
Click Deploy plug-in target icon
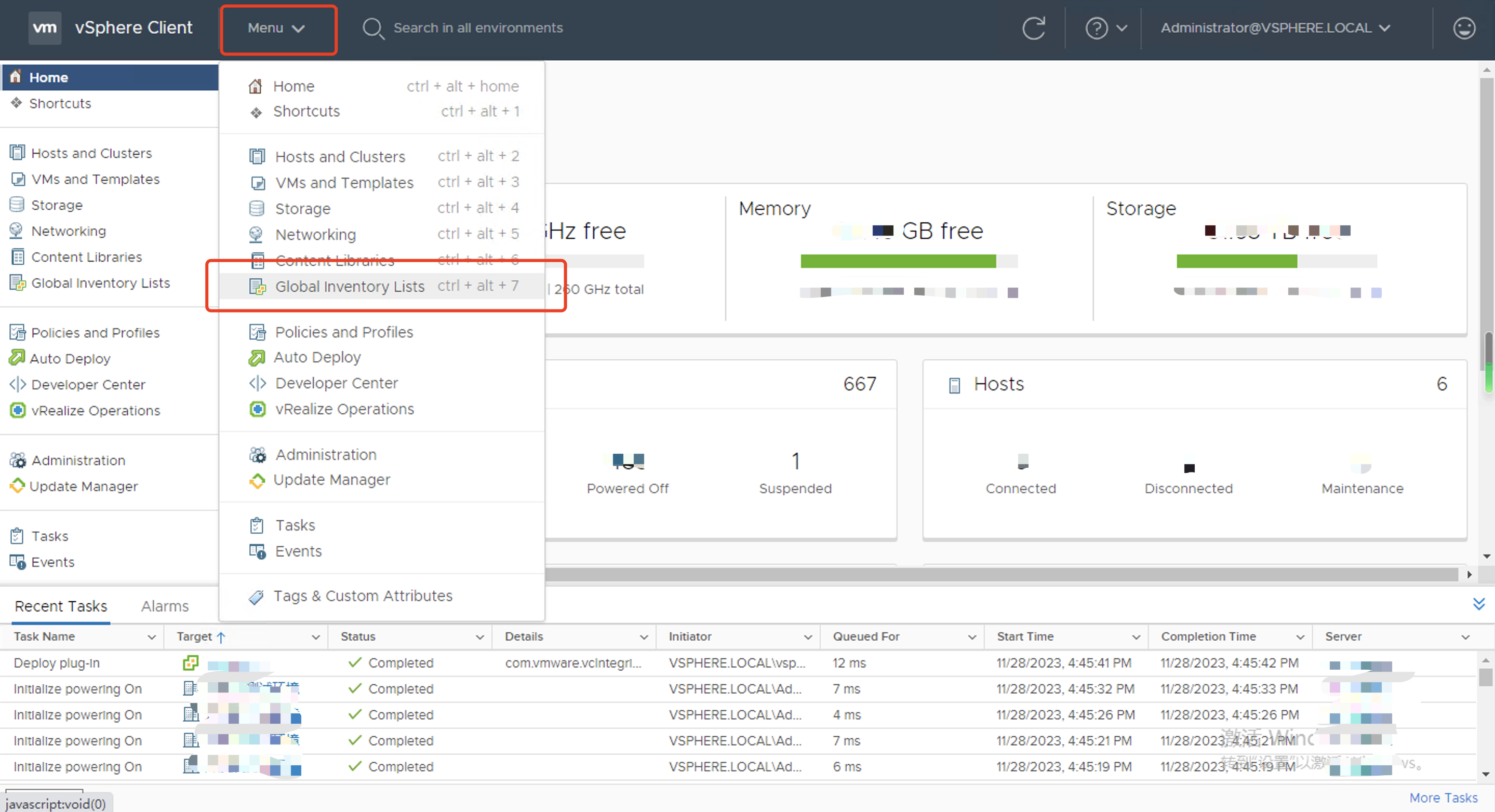coord(190,662)
